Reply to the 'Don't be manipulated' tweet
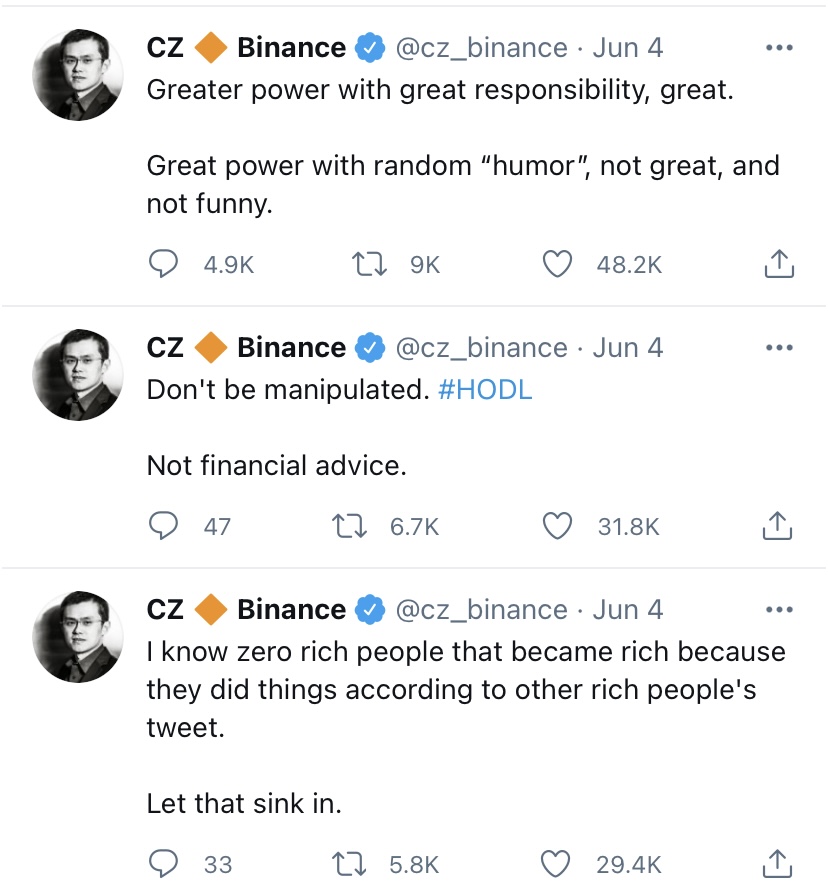The width and height of the screenshot is (828, 893). 163,526
